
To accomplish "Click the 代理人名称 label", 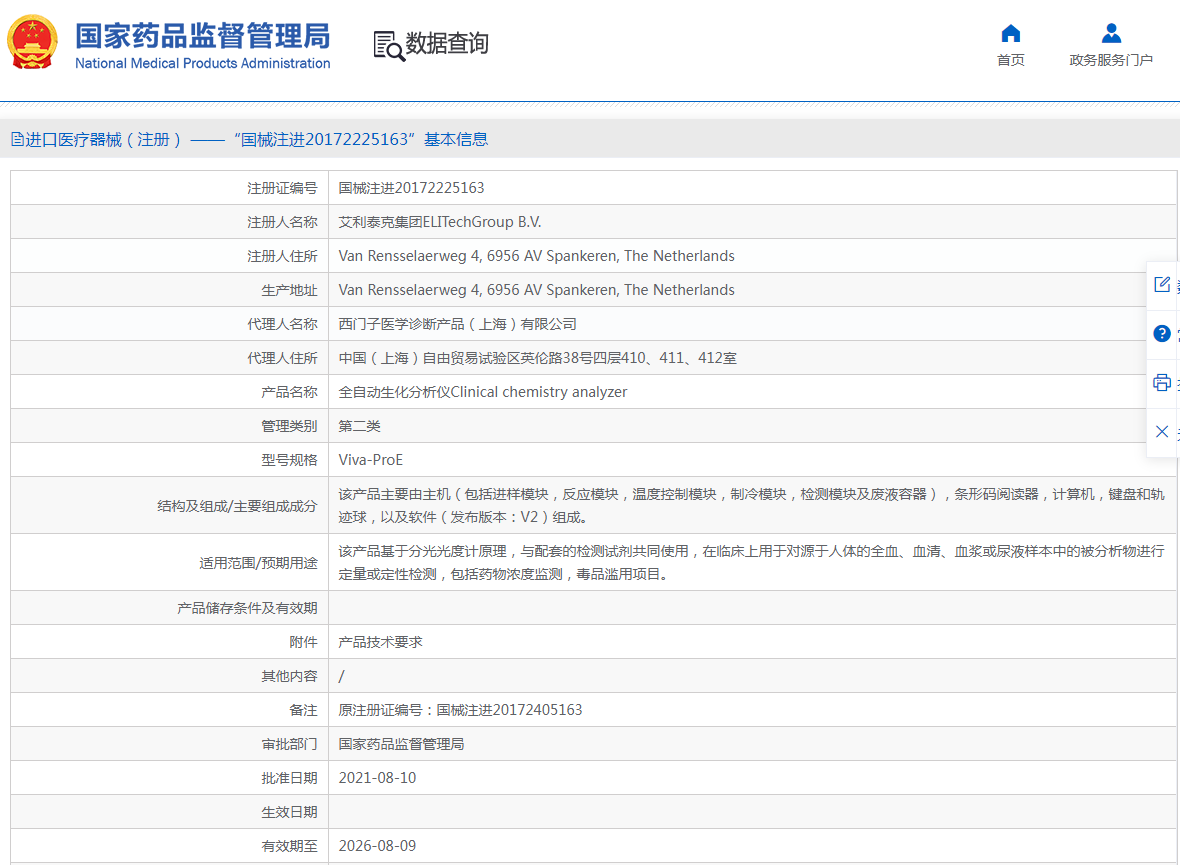I will 282,324.
